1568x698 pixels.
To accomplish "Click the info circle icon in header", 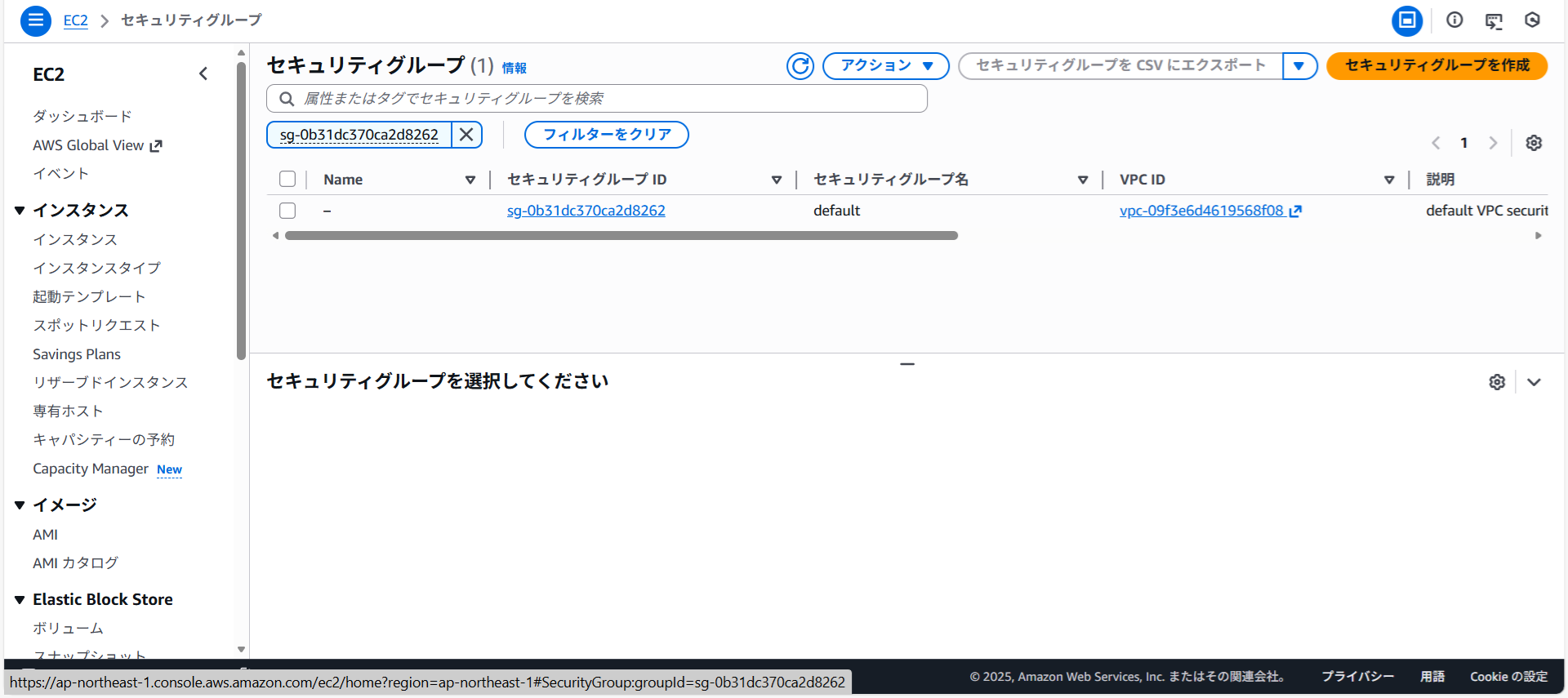I will click(x=1454, y=20).
